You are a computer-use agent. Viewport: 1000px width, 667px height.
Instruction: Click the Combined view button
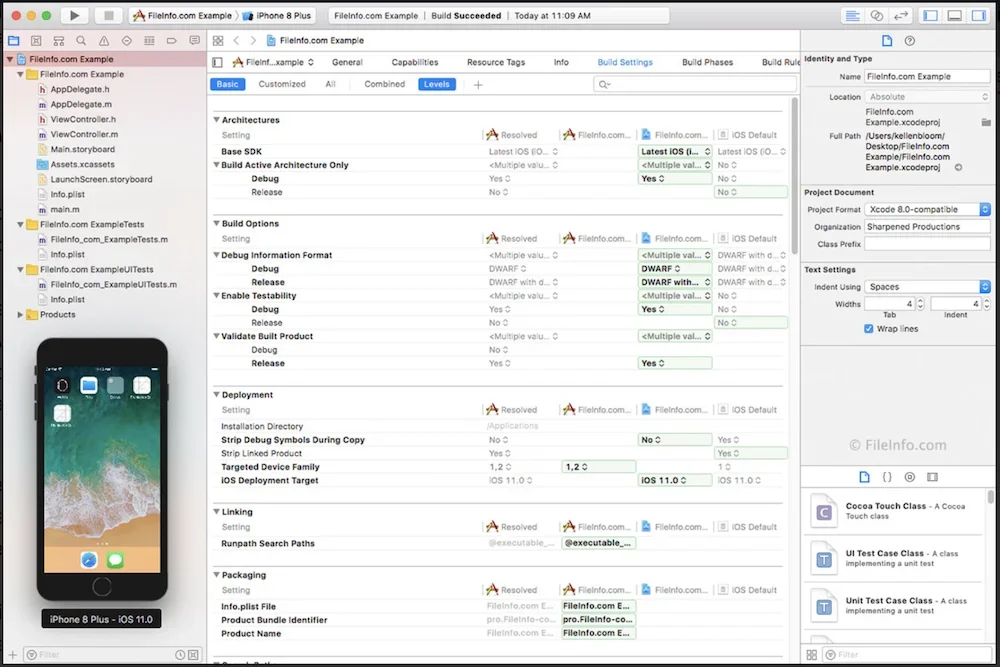click(x=384, y=84)
